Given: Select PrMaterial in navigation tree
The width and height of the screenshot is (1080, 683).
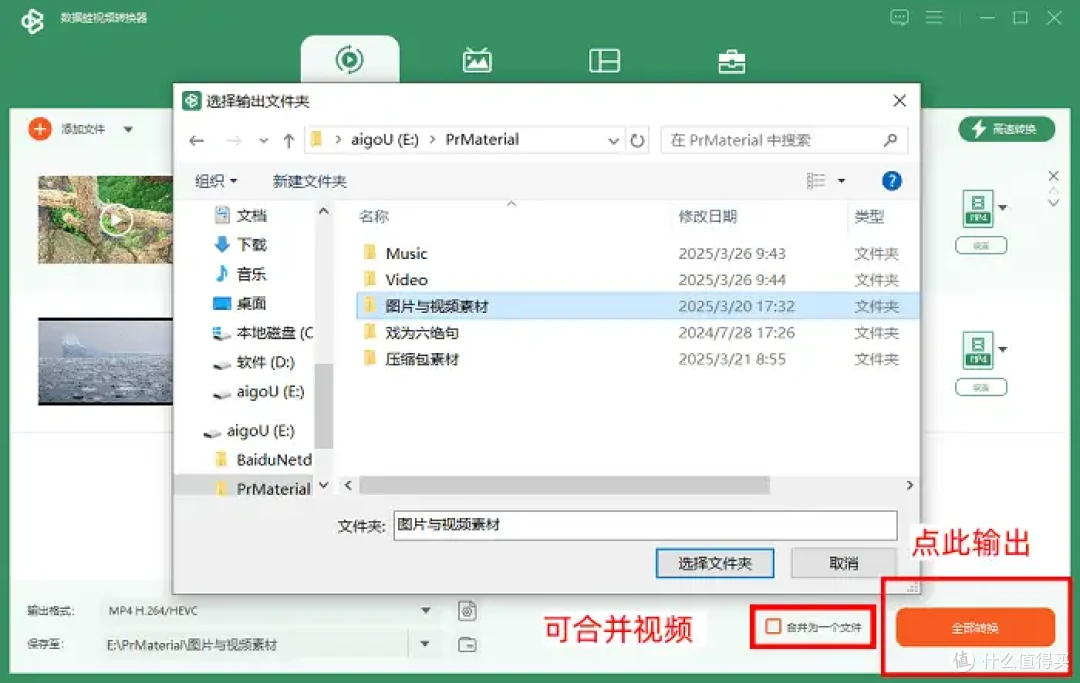Looking at the screenshot, I should click(x=263, y=489).
